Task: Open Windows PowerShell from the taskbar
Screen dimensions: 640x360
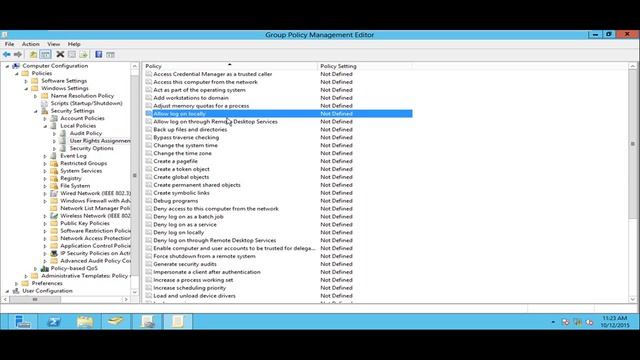Action: 53,322
